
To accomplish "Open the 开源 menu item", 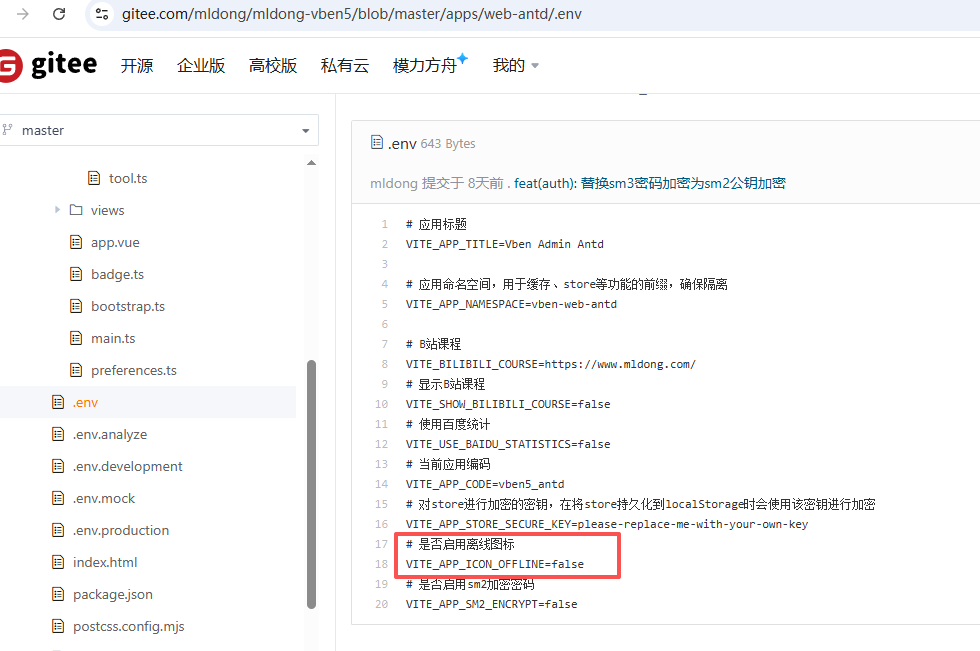I will click(x=137, y=66).
